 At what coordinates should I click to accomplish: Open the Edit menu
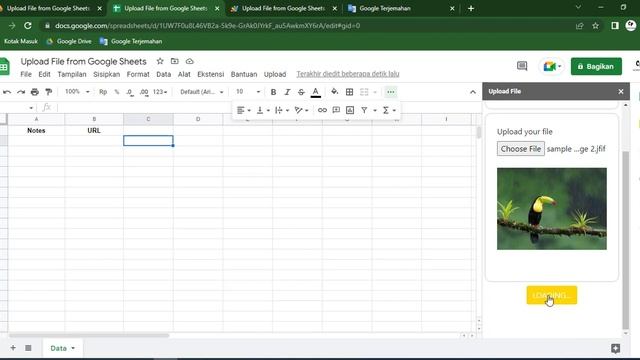click(44, 74)
